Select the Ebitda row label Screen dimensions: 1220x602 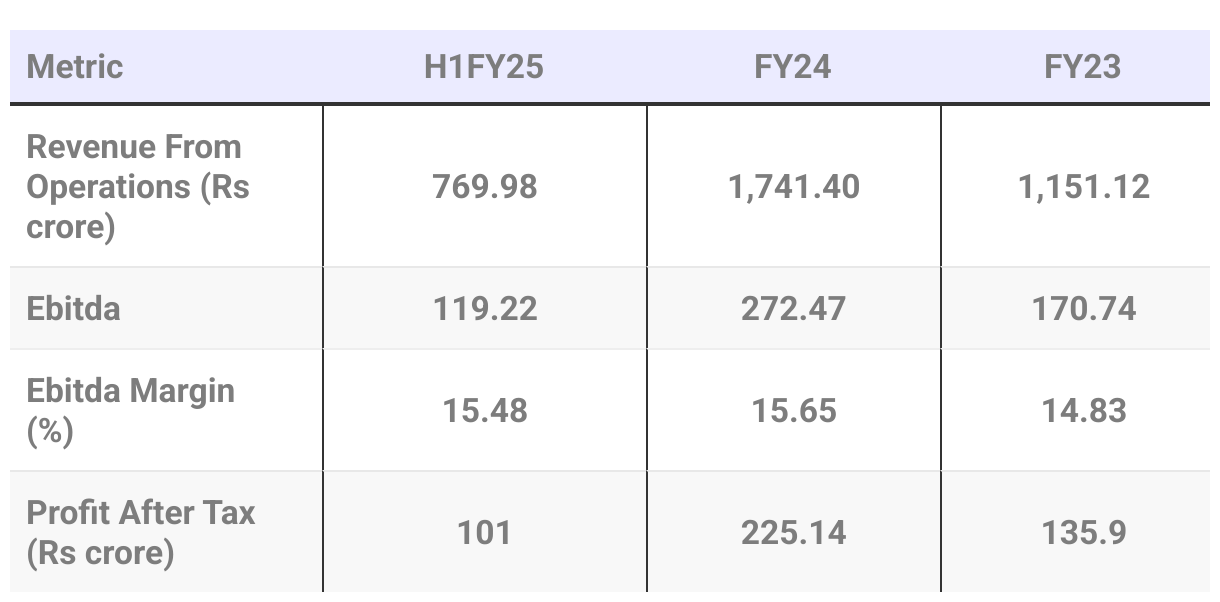click(74, 308)
